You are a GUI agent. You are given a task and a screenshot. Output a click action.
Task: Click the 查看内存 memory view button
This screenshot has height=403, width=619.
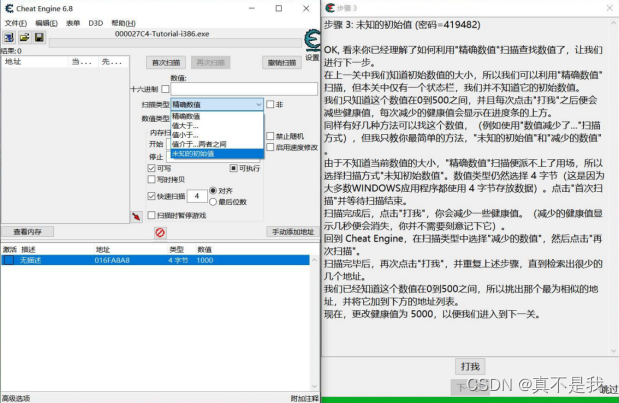tap(27, 232)
